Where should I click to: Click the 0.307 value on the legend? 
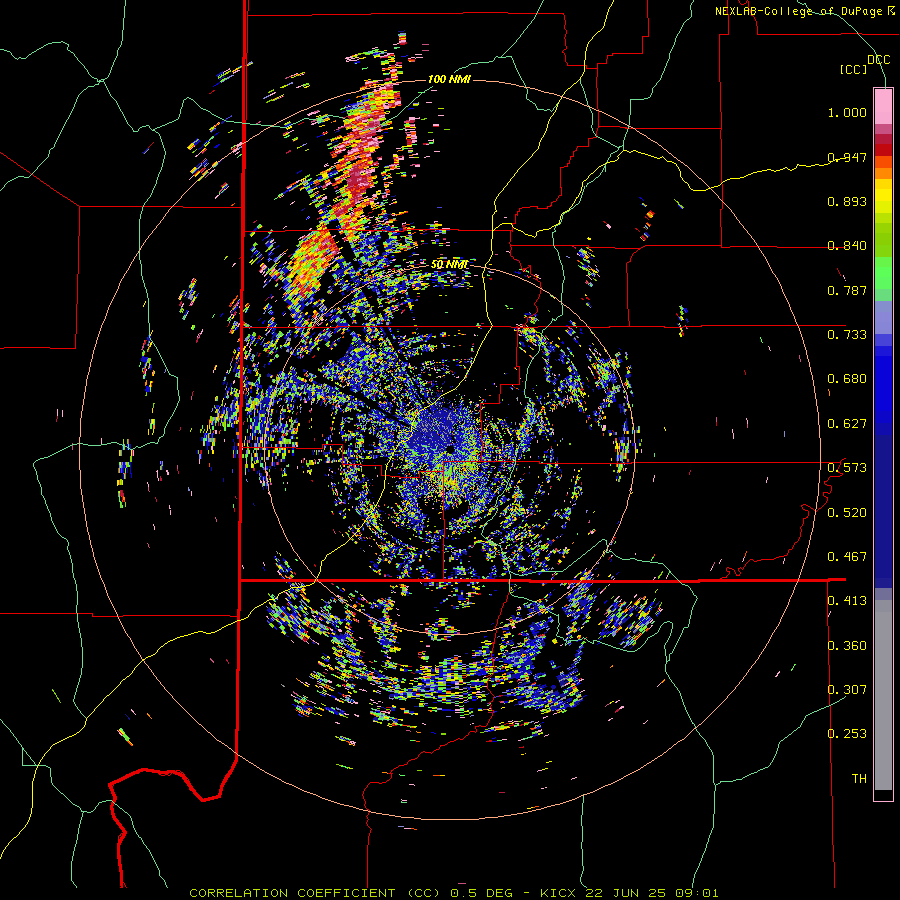[847, 689]
